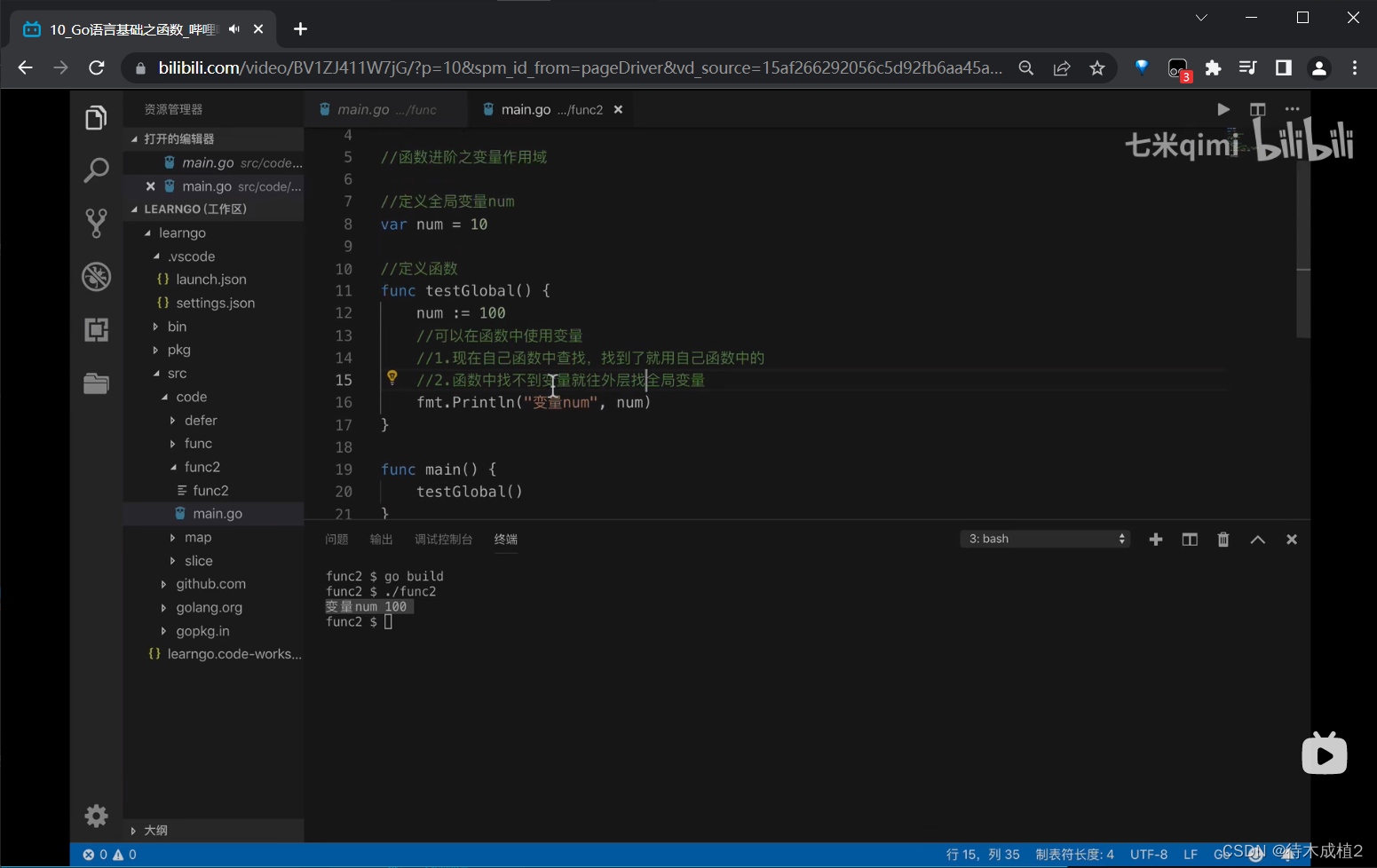Open the Manage gear icon in activity bar
Viewport: 1377px width, 868px height.
click(96, 816)
